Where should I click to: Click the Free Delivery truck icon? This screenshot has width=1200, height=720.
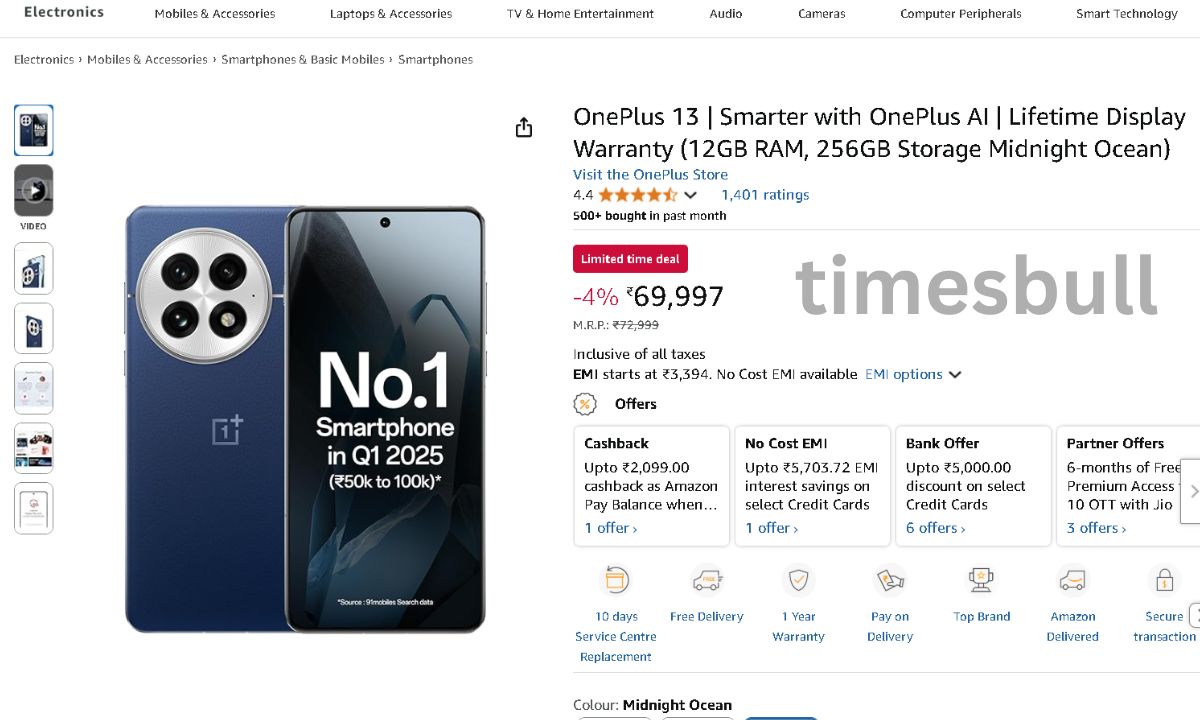[706, 580]
